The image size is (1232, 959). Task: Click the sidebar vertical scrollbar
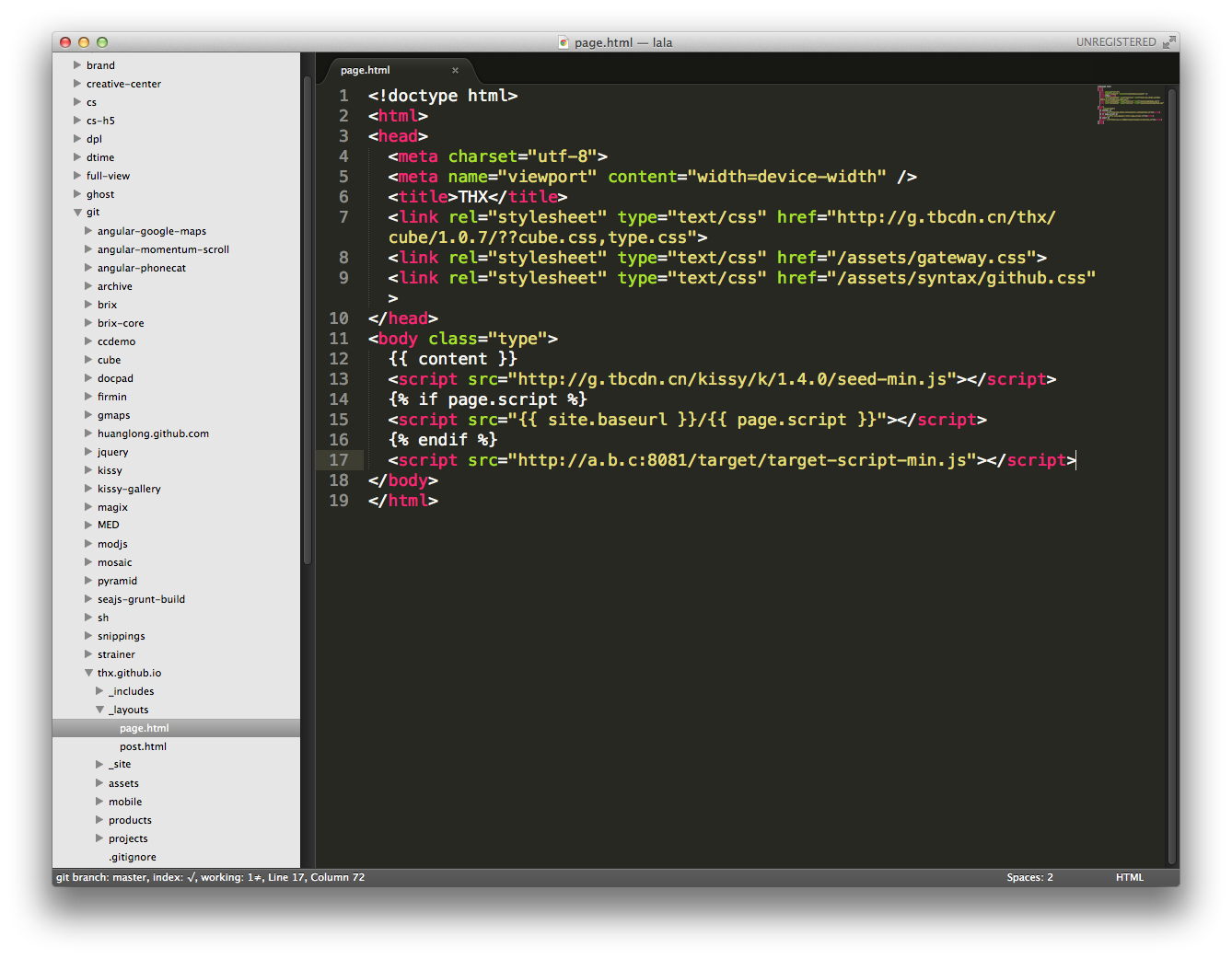point(307,322)
